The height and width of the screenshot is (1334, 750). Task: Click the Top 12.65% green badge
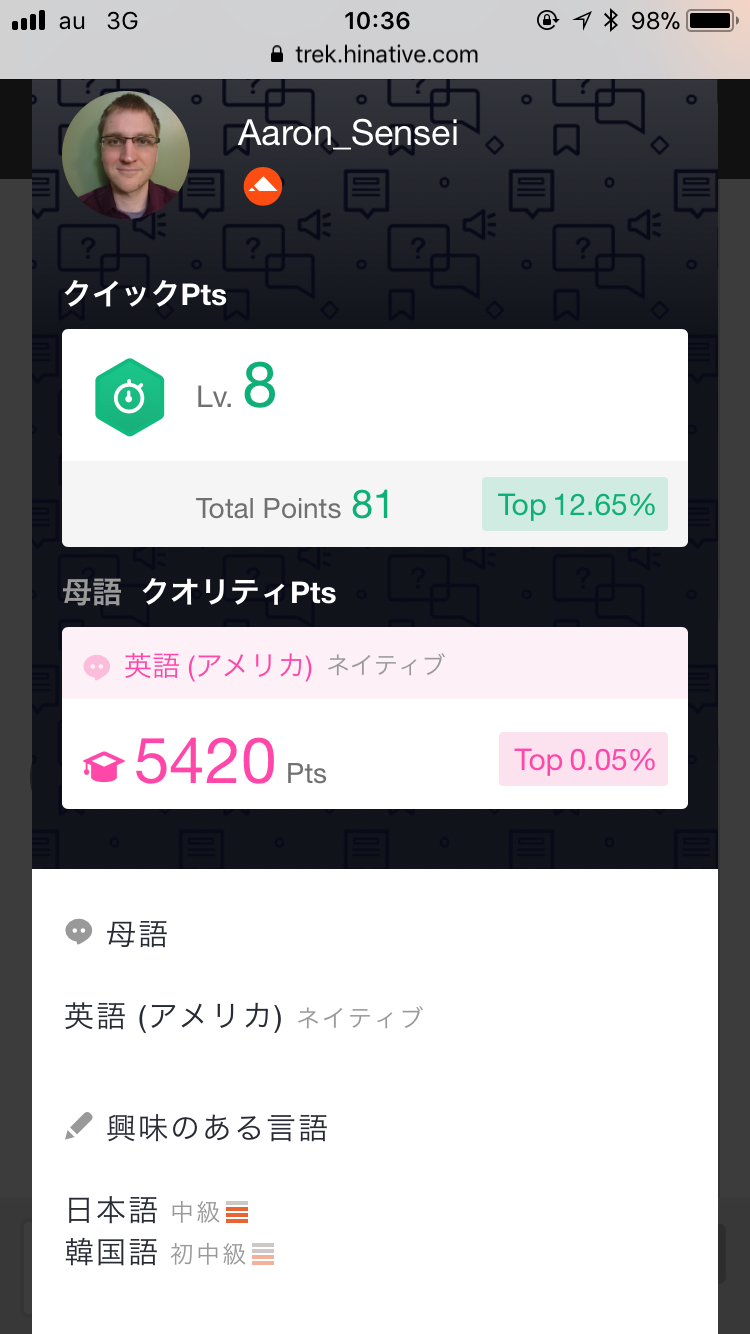(x=575, y=504)
